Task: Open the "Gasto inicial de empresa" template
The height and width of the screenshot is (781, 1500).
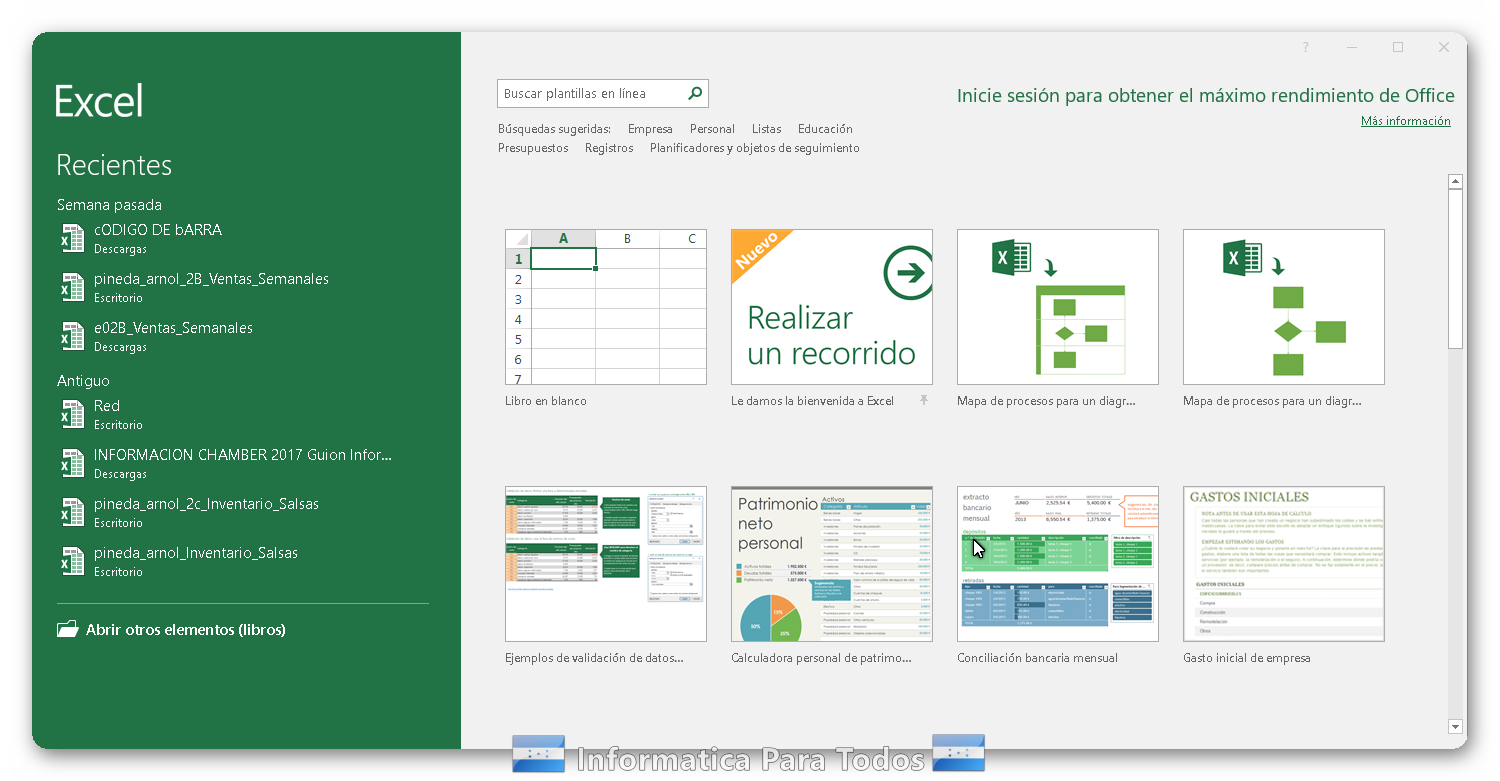Action: pyautogui.click(x=1283, y=563)
